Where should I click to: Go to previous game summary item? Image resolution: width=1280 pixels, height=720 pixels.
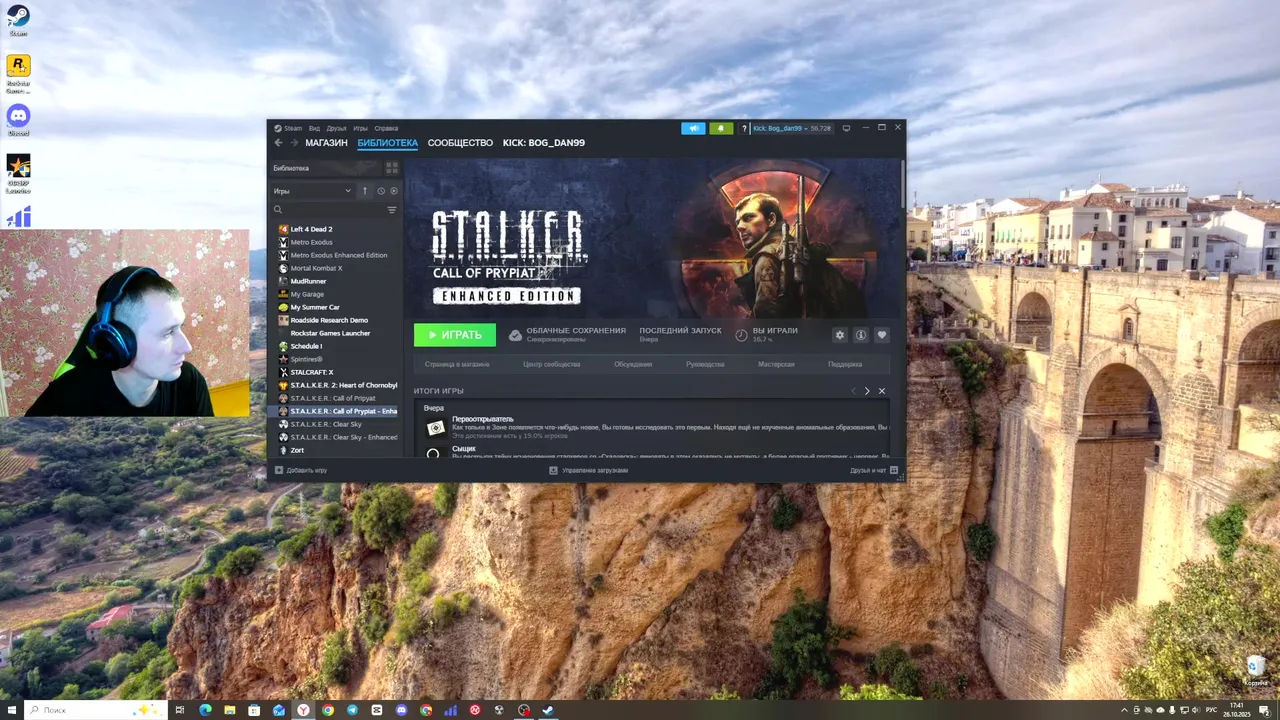click(x=853, y=391)
